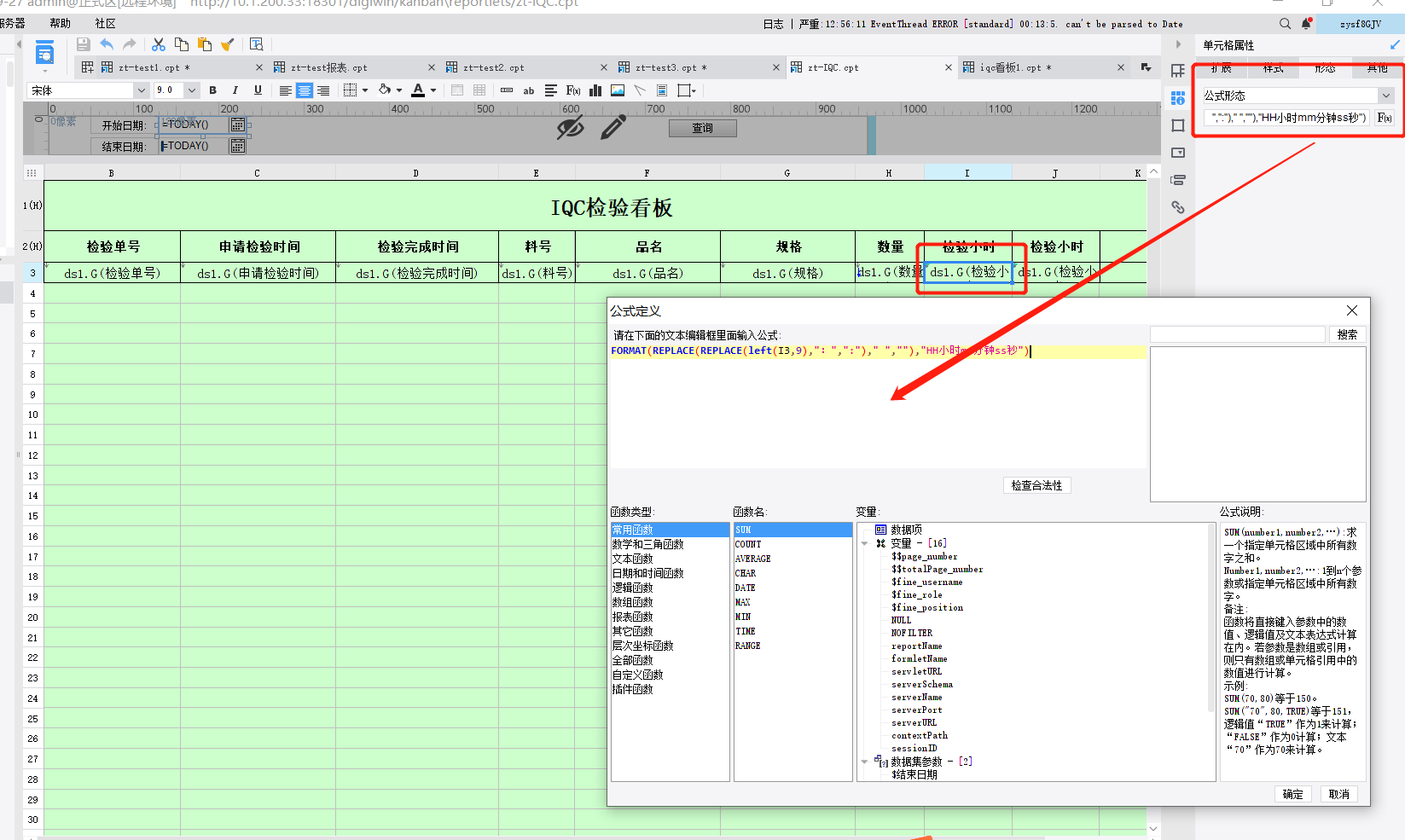Insert plain text using the ab icon
The width and height of the screenshot is (1405, 840).
tap(529, 90)
